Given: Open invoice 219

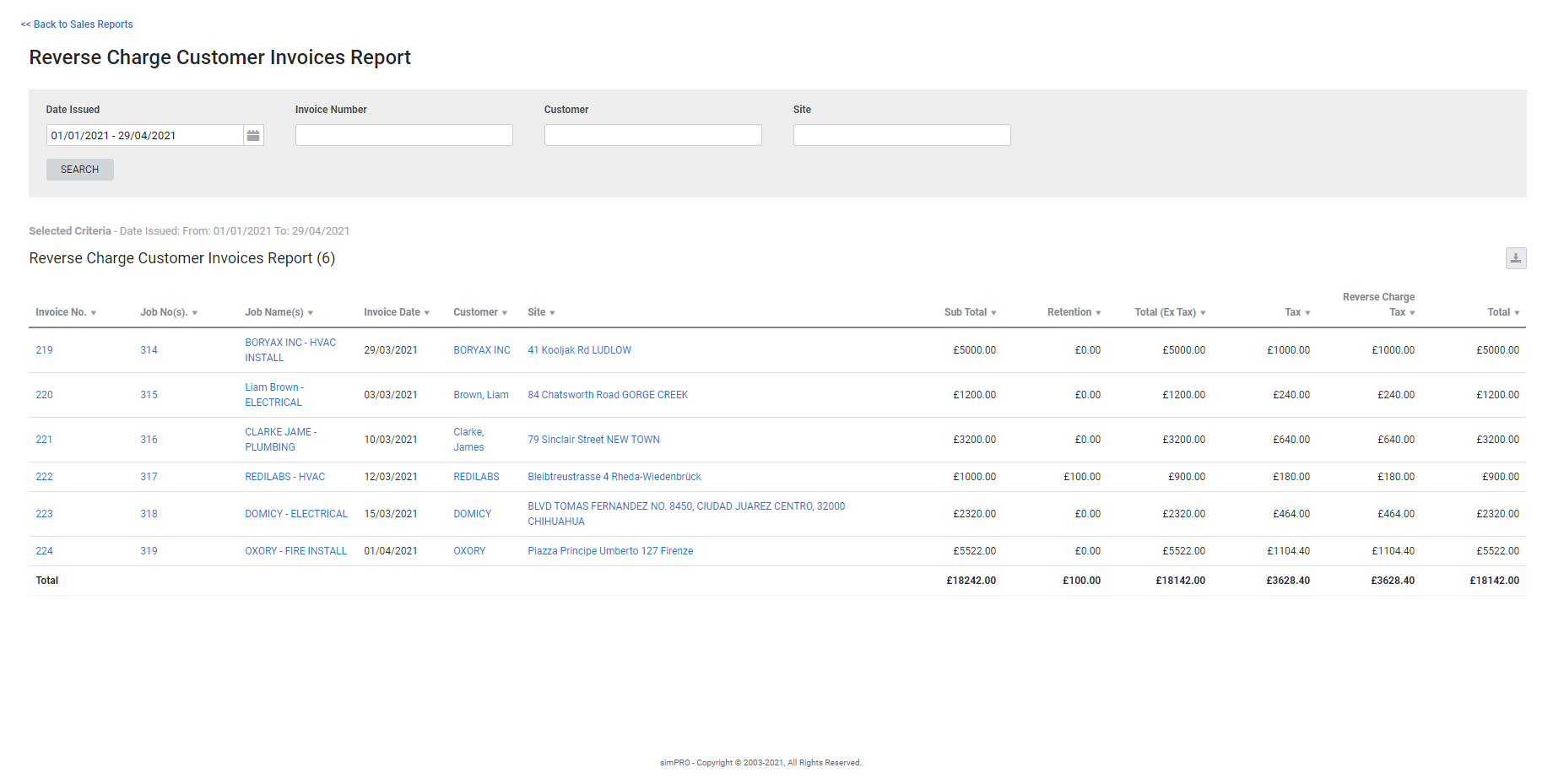Looking at the screenshot, I should (x=44, y=350).
